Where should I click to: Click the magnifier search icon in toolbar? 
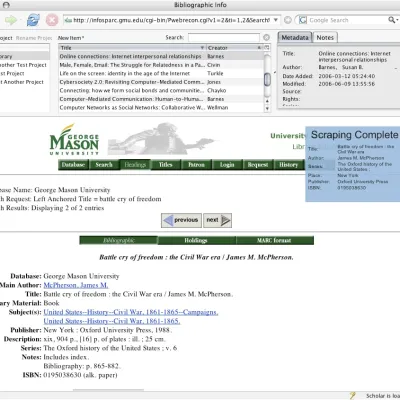(392, 20)
